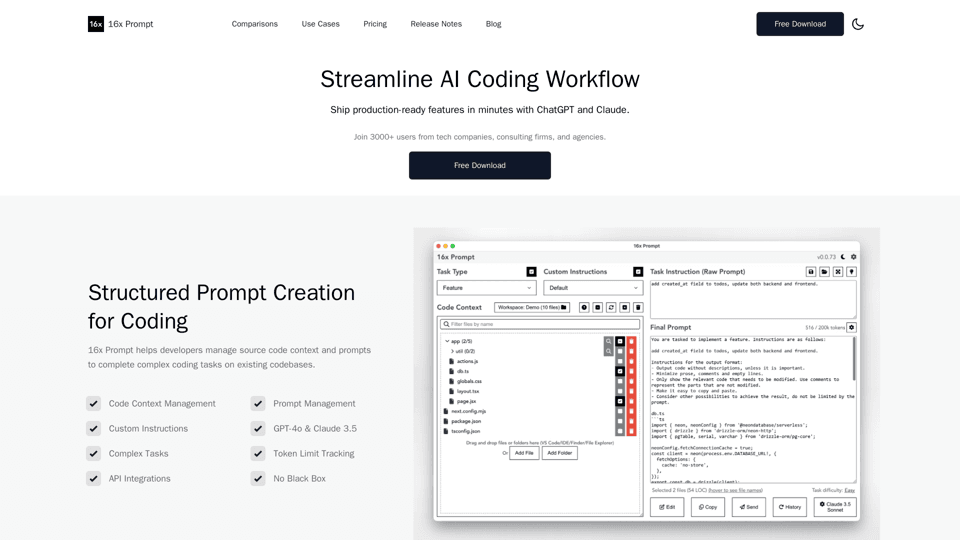The width and height of the screenshot is (960, 540).
Task: Click the edit icon beside Custom Instructions
Action: [x=638, y=271]
